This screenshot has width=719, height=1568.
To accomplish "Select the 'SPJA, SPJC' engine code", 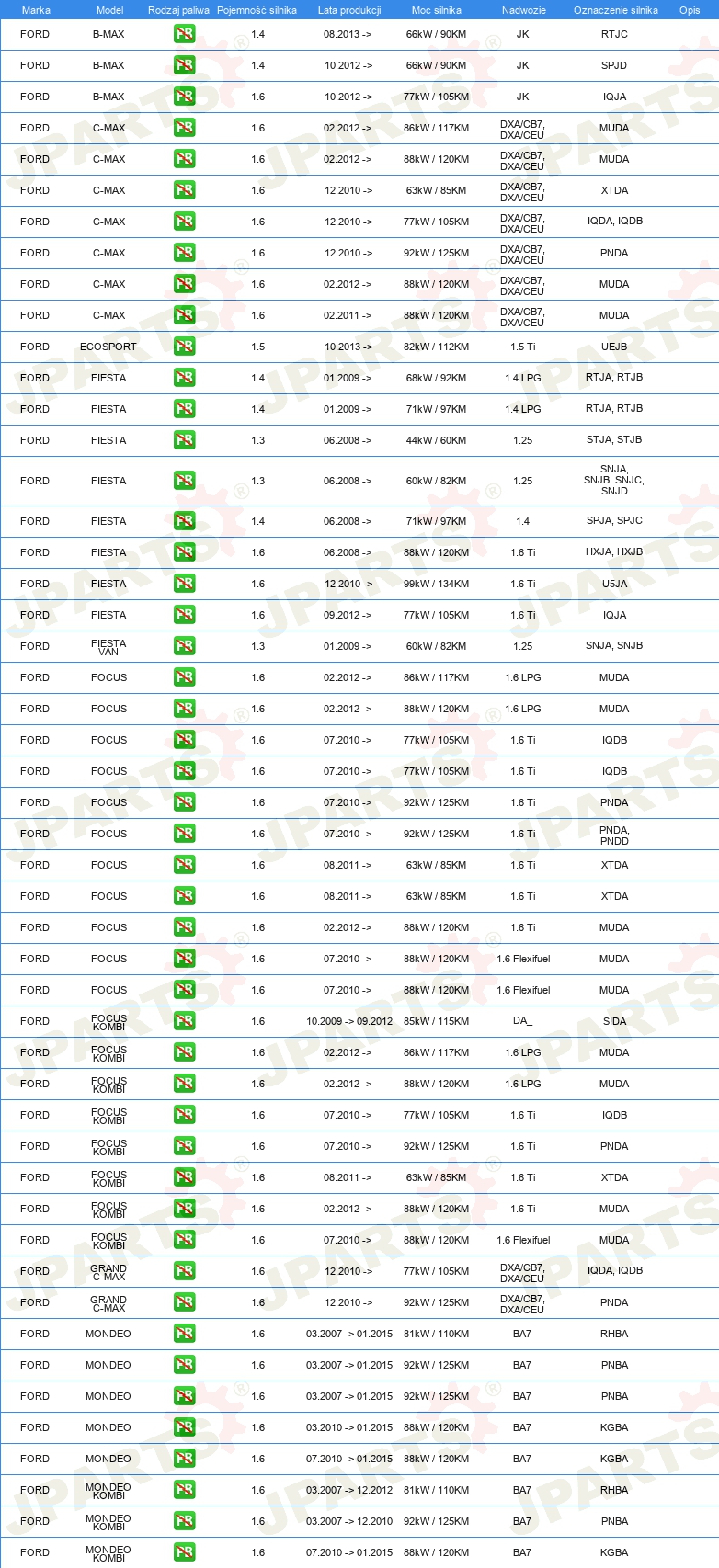I will tap(614, 520).
